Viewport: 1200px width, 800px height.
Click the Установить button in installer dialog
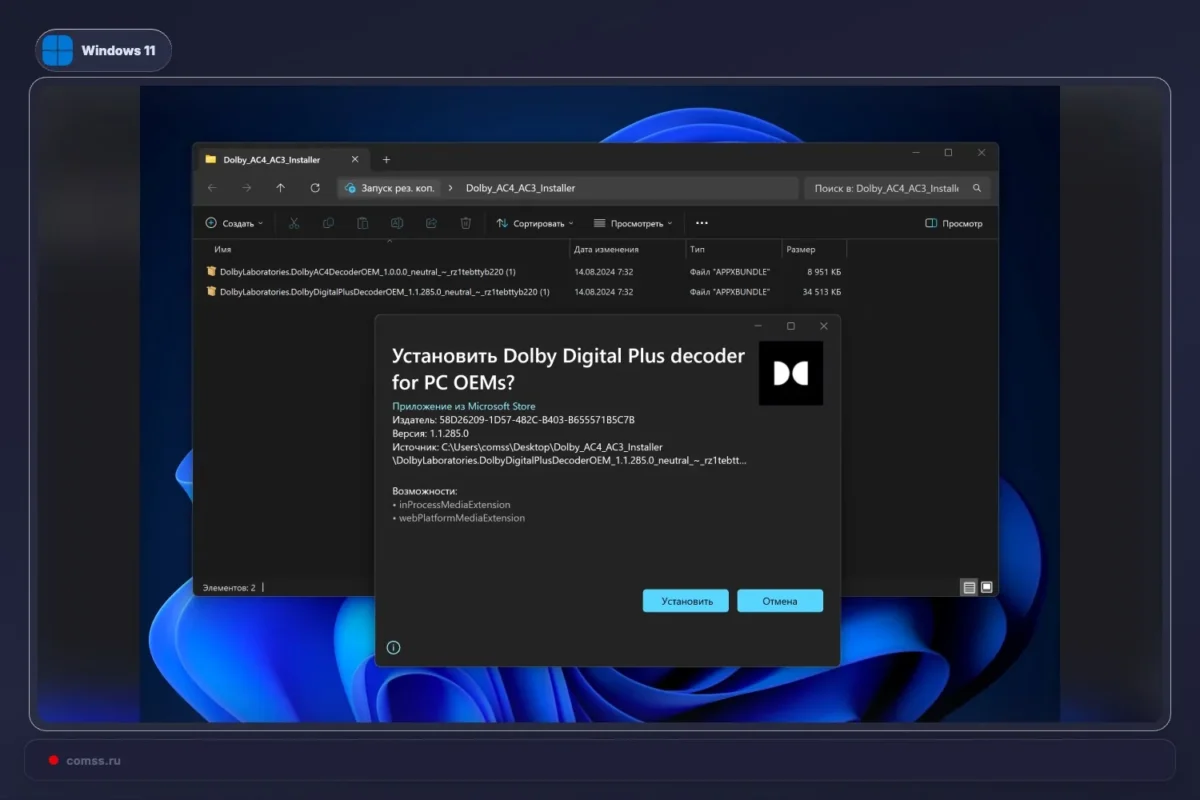click(x=685, y=601)
